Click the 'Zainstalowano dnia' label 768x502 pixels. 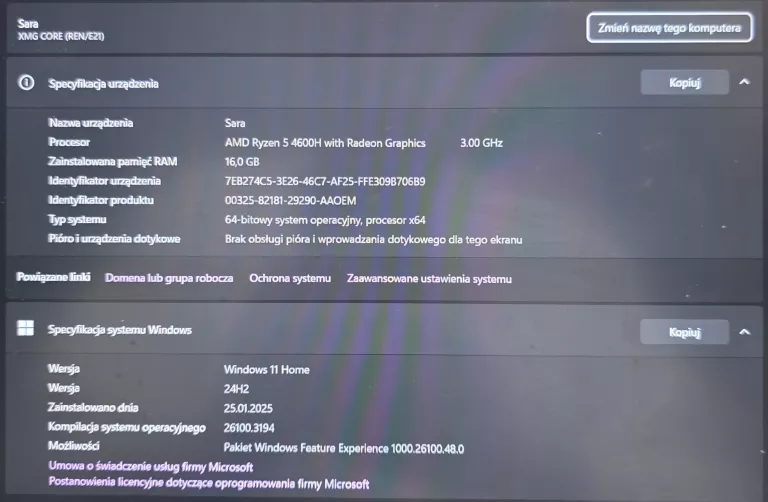pos(93,407)
